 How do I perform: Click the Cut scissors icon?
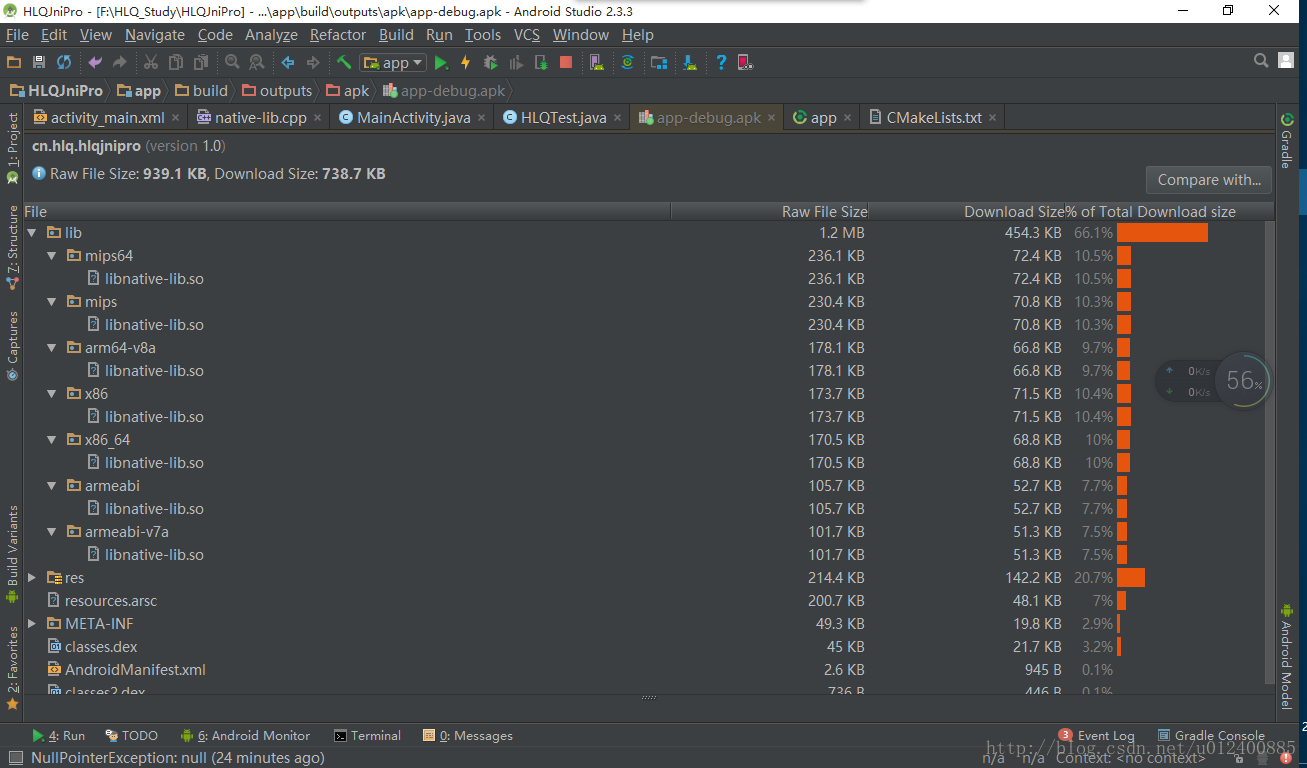(150, 62)
